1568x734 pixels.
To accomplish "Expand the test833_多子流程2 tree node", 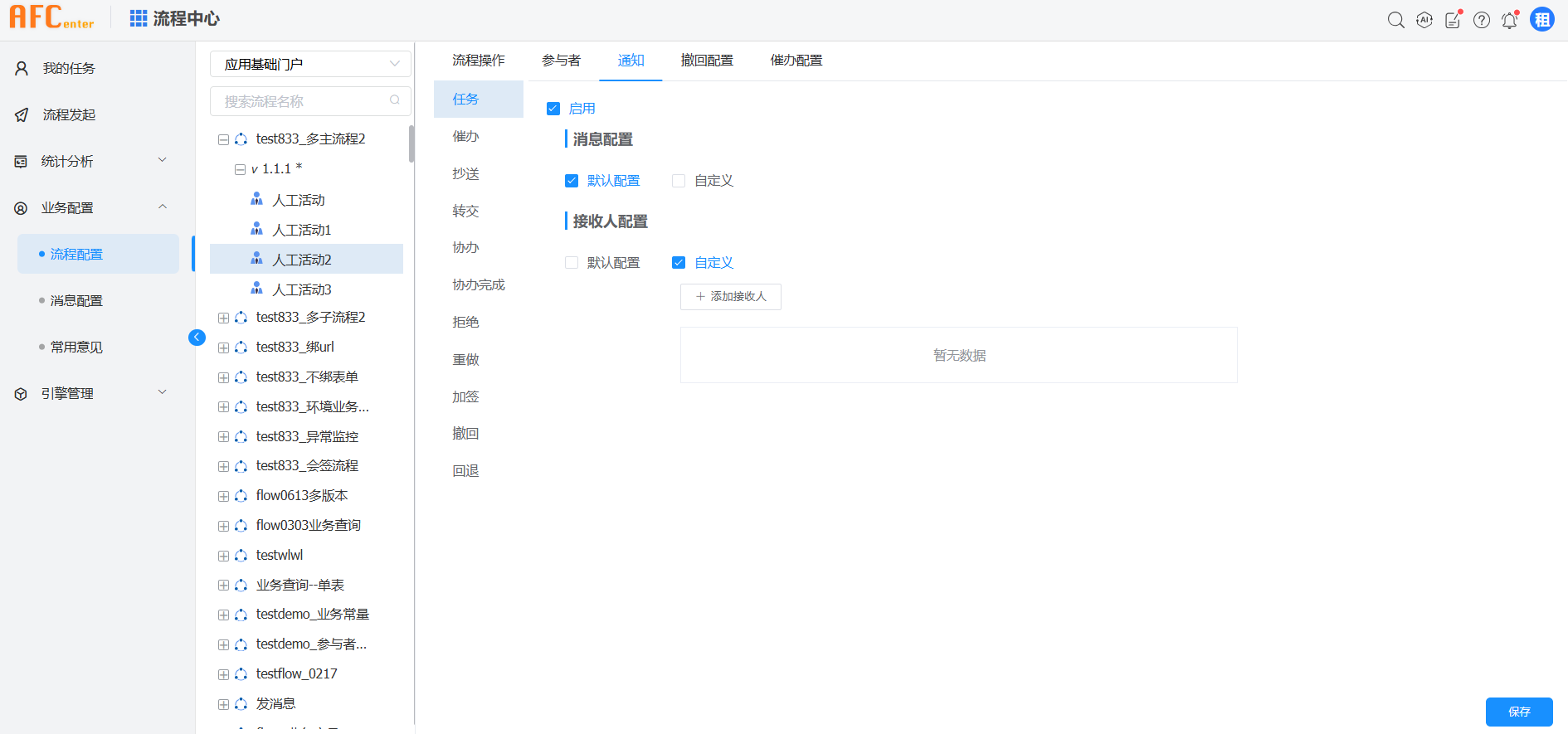I will (223, 318).
